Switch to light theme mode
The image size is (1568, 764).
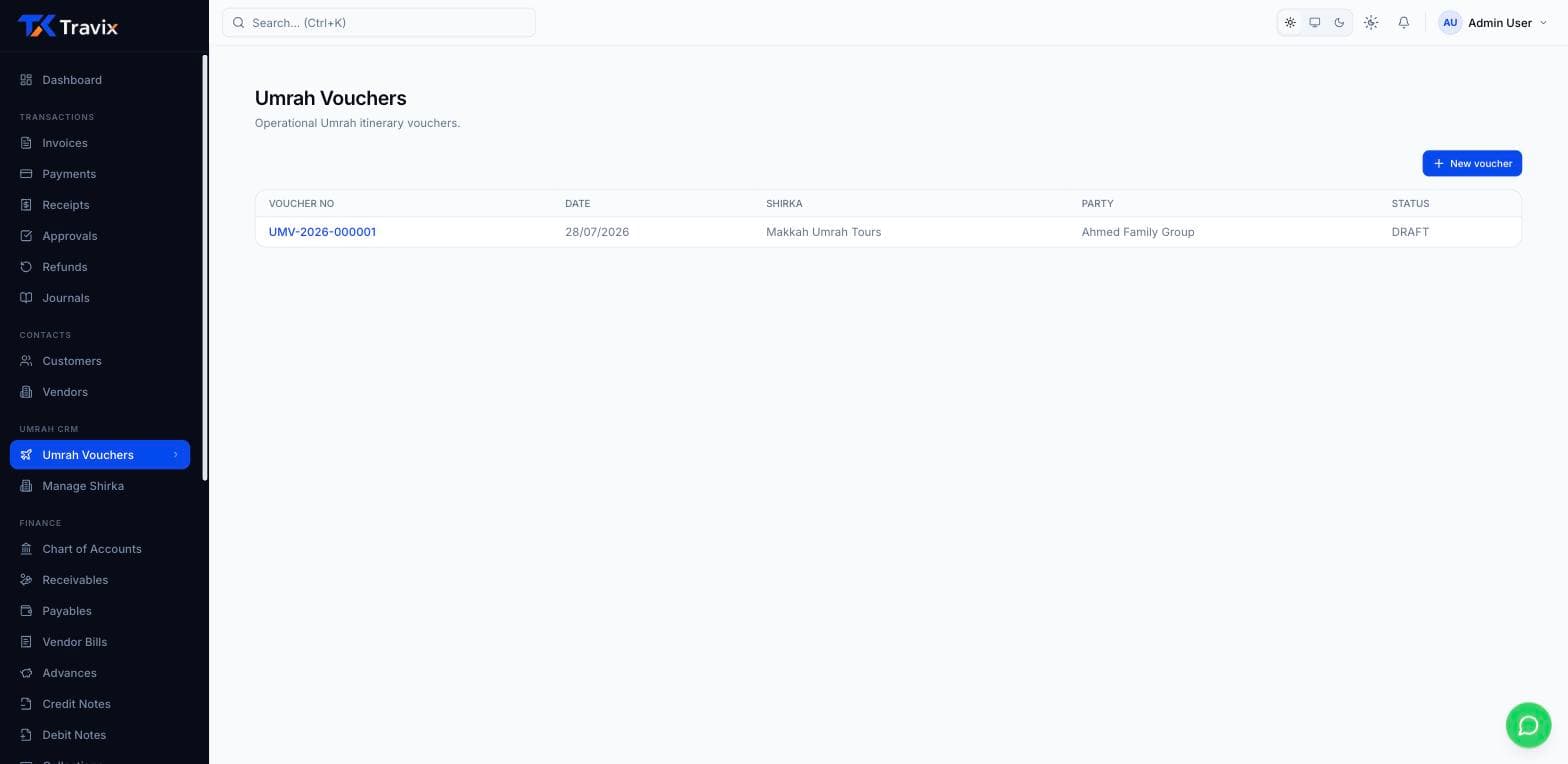tap(1290, 22)
